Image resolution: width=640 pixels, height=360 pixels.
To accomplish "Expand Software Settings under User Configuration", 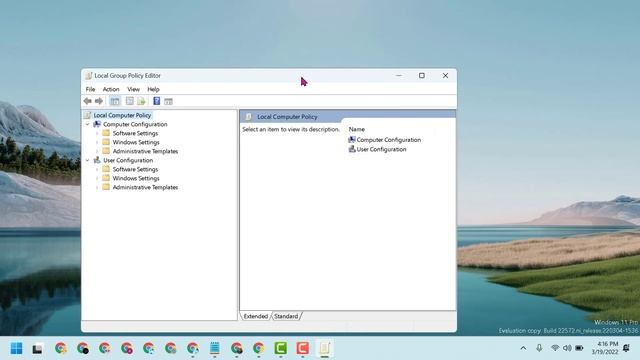I will coord(97,169).
